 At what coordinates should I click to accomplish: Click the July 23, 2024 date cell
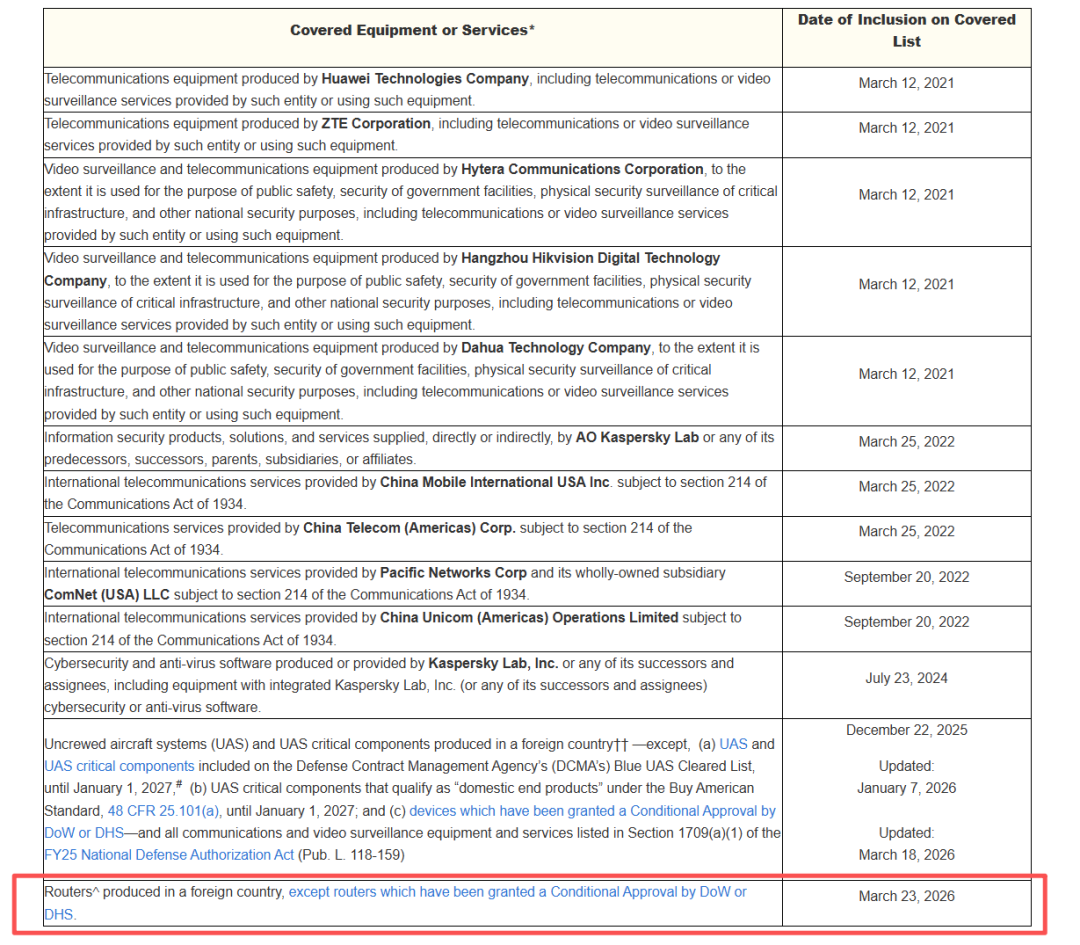coord(906,678)
